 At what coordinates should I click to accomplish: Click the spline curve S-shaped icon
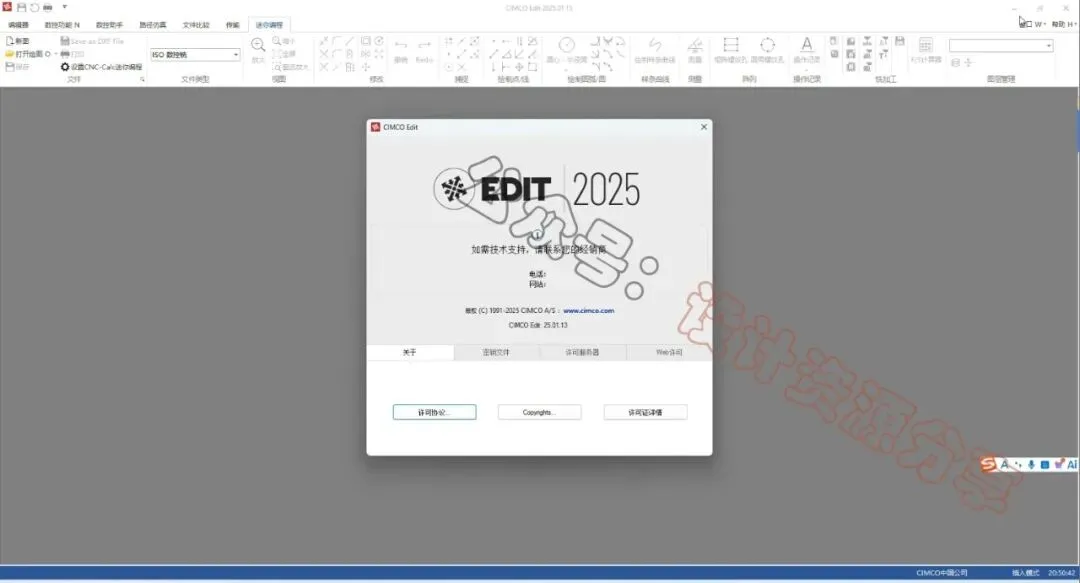click(x=655, y=45)
